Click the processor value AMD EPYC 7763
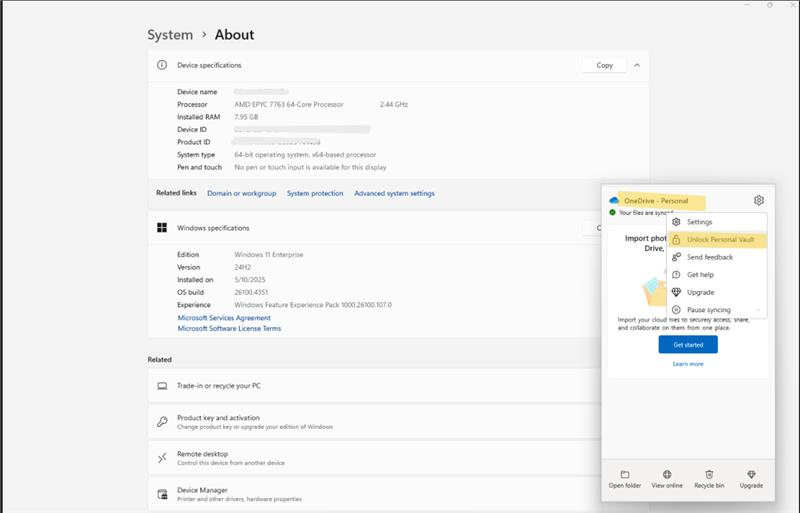 tap(289, 104)
